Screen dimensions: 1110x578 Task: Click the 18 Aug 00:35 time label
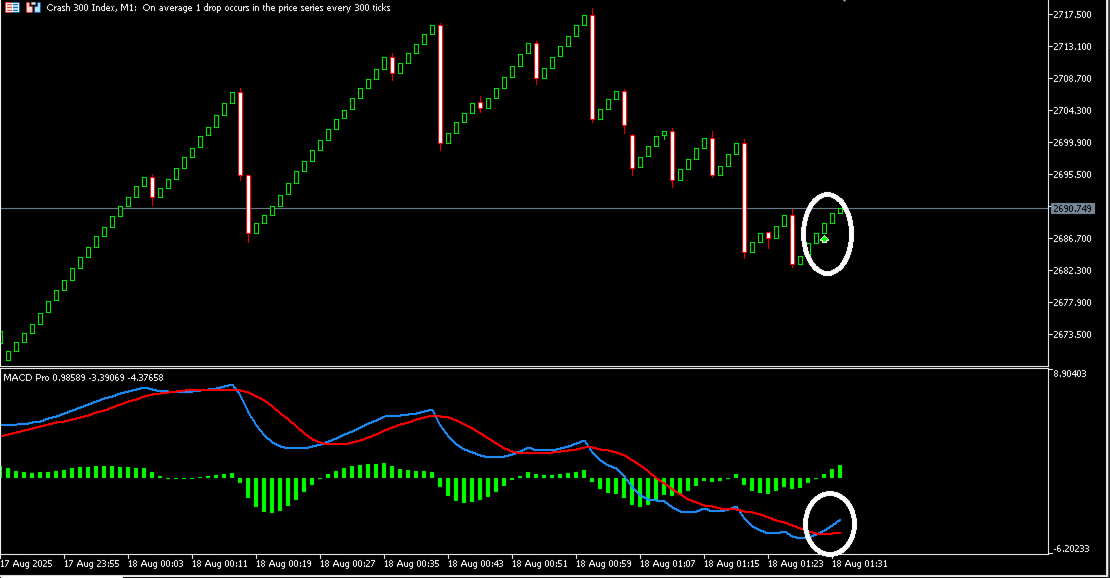click(411, 564)
